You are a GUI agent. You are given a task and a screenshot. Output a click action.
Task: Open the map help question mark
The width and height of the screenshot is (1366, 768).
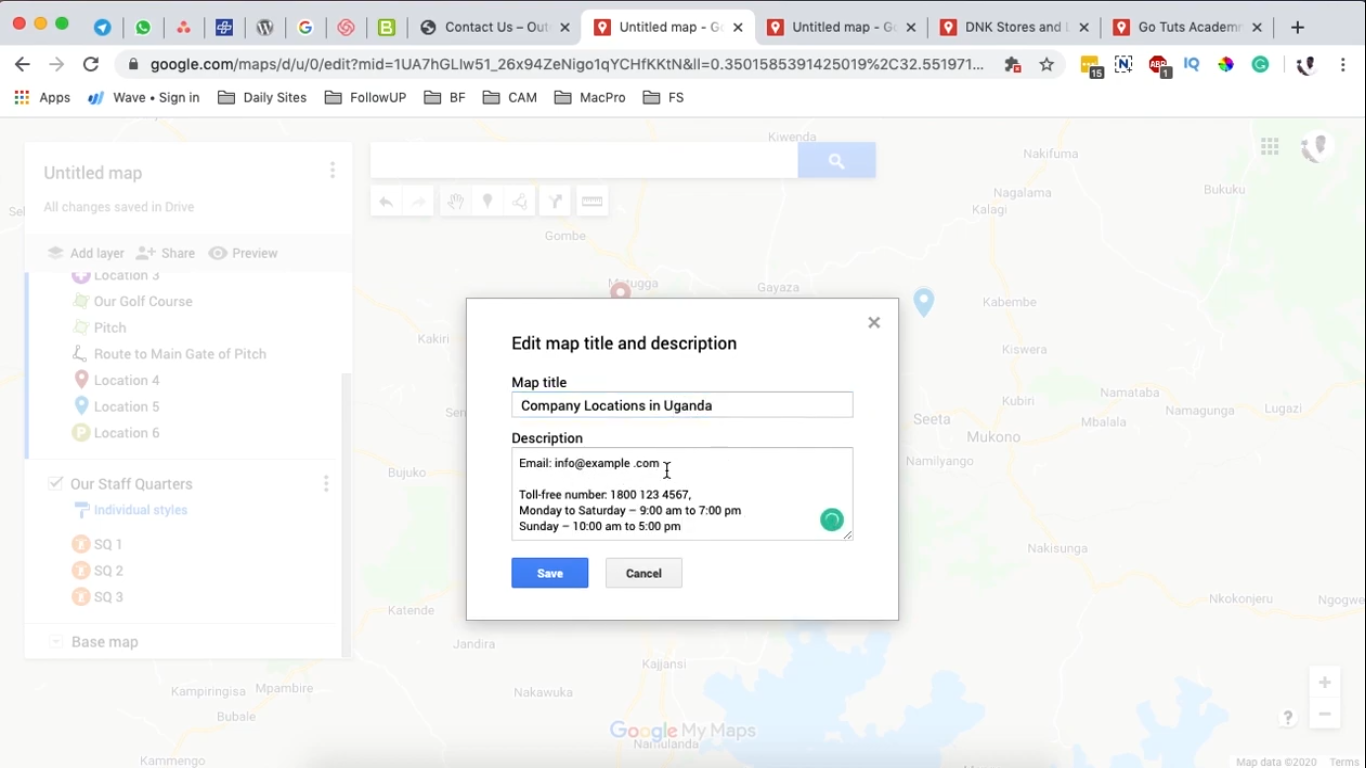coord(1288,718)
